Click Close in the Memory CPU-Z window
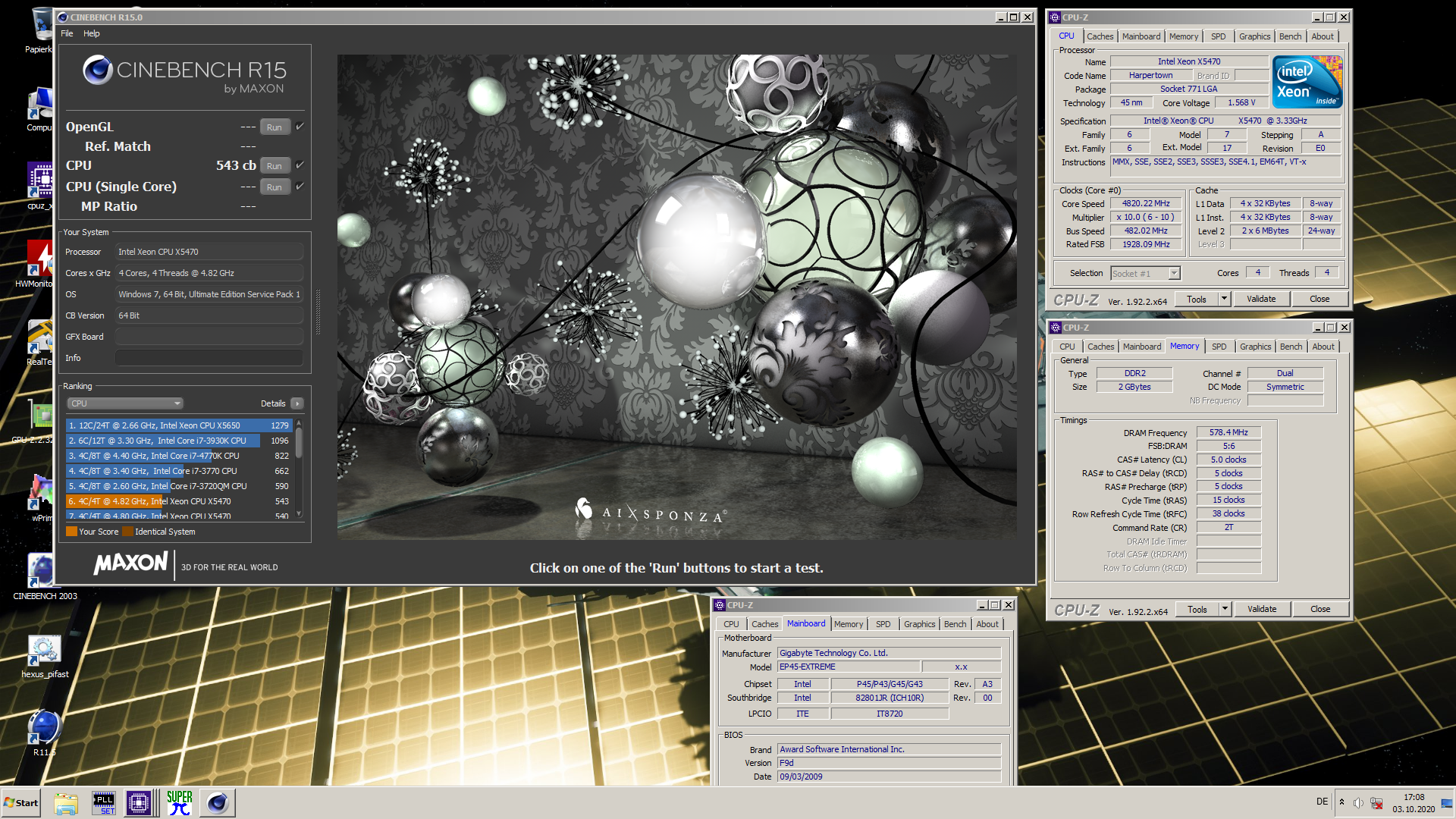Screen dimensions: 1456x819 click(1320, 609)
